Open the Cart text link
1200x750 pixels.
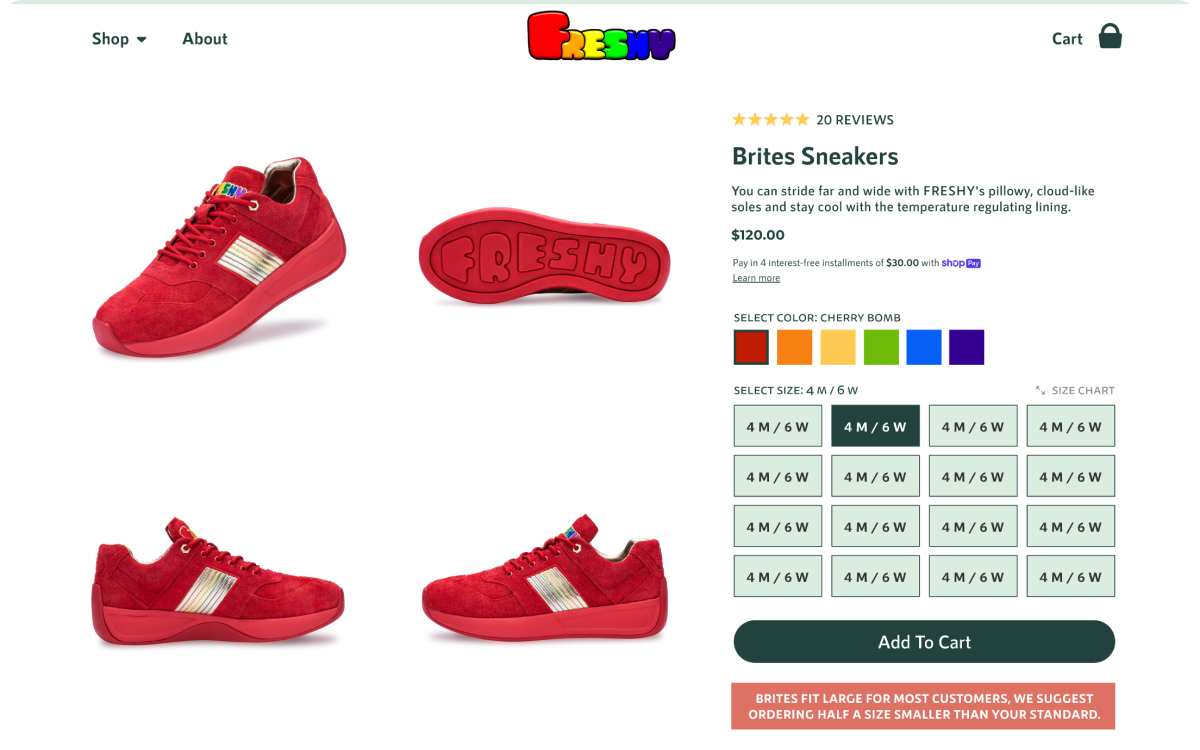(1067, 39)
